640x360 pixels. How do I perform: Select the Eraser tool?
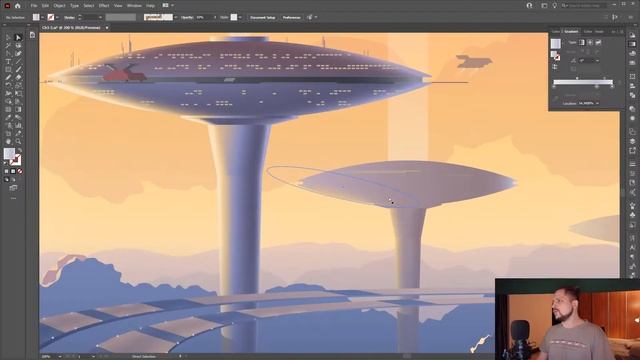tap(18, 78)
